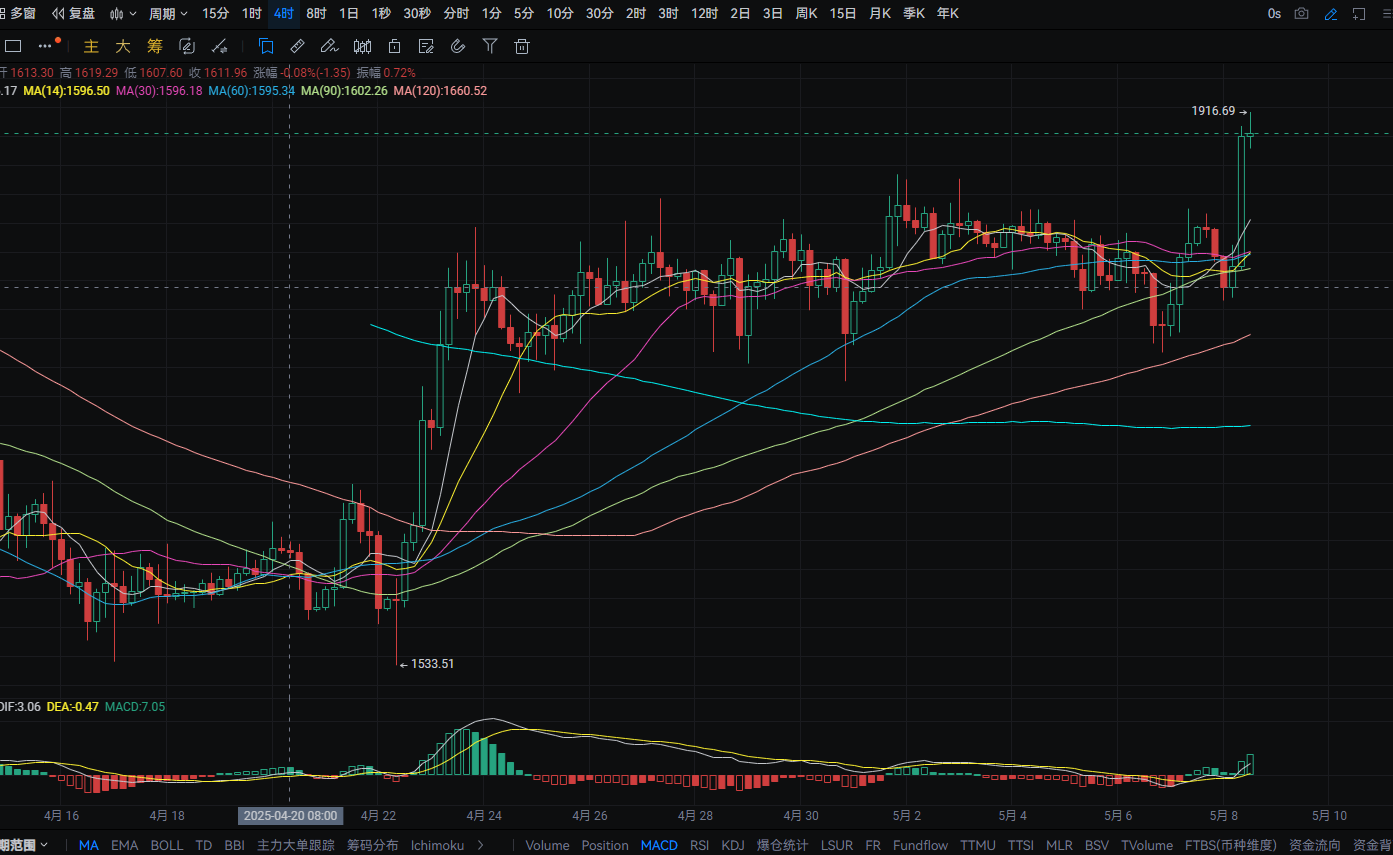
Task: Click the drawing sync/refresh edit icon
Action: point(186,46)
